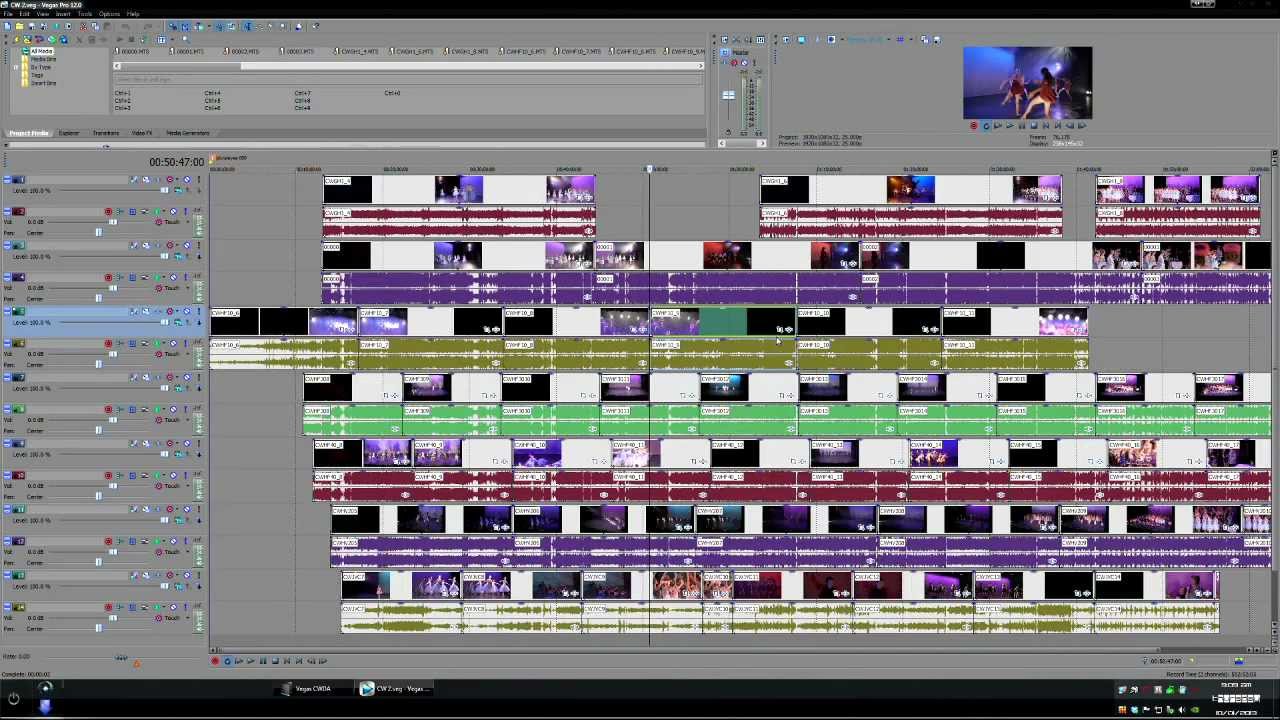Image resolution: width=1280 pixels, height=720 pixels.
Task: Click the Master fader in the mixer
Action: (728, 96)
